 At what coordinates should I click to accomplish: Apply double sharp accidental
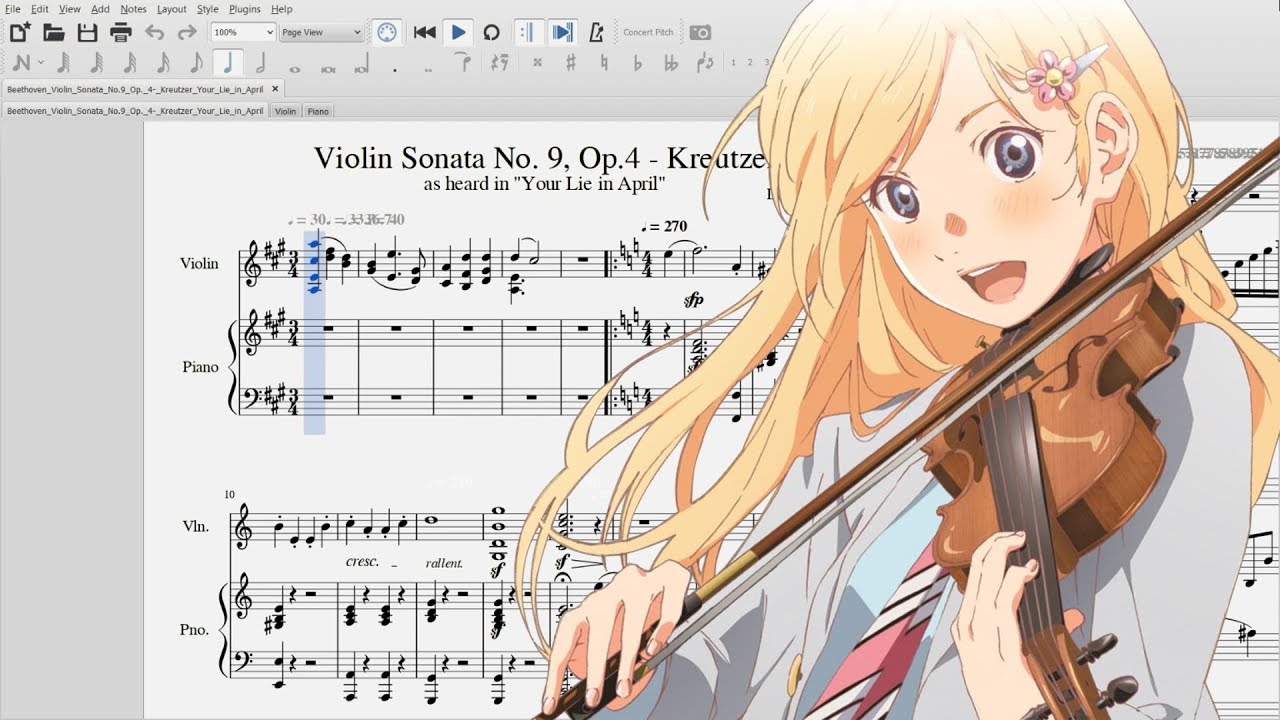pos(538,63)
